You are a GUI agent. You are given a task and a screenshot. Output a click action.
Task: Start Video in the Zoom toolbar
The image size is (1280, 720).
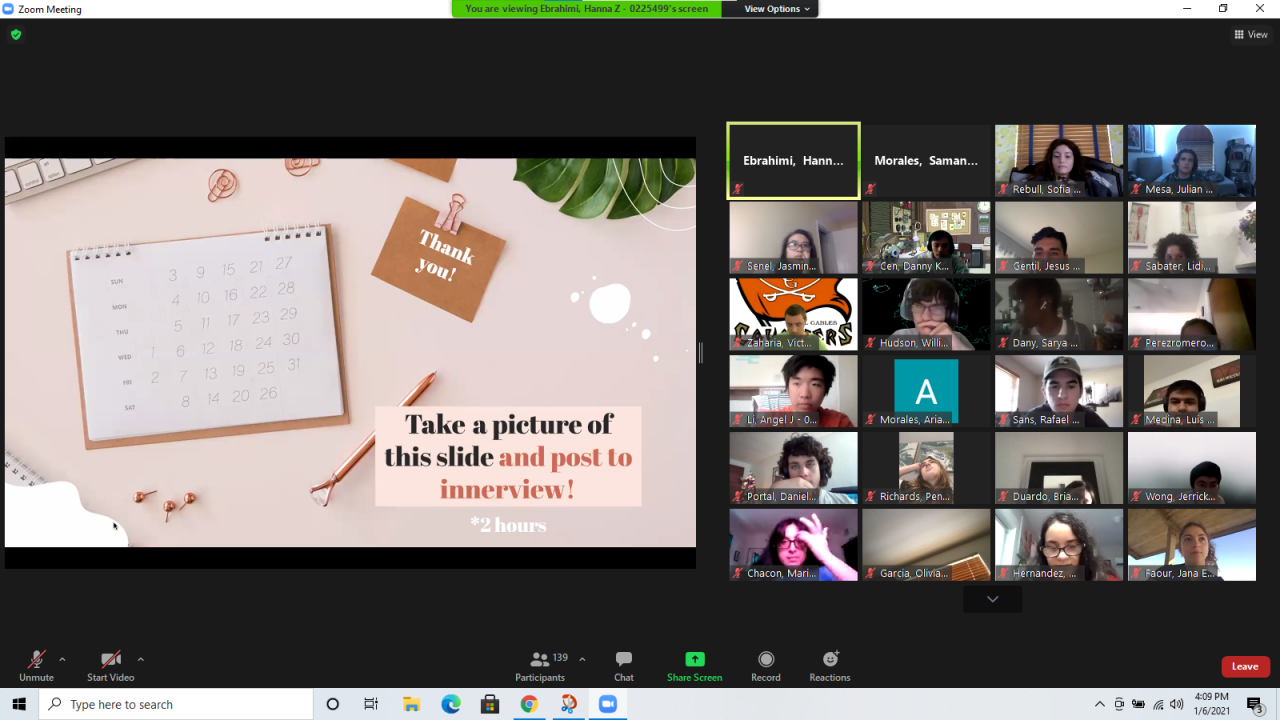[110, 666]
